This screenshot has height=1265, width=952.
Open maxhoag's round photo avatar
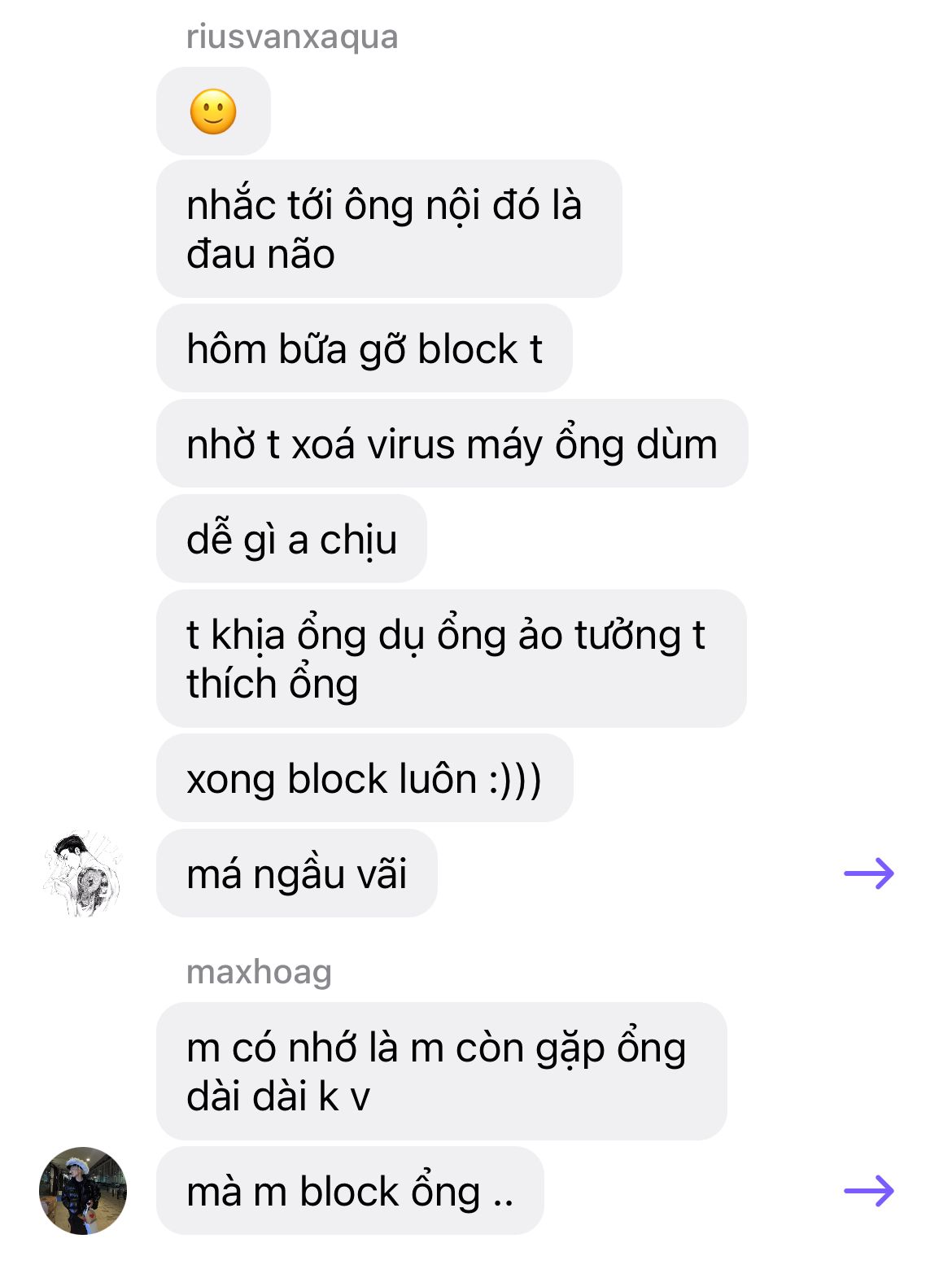[83, 1191]
